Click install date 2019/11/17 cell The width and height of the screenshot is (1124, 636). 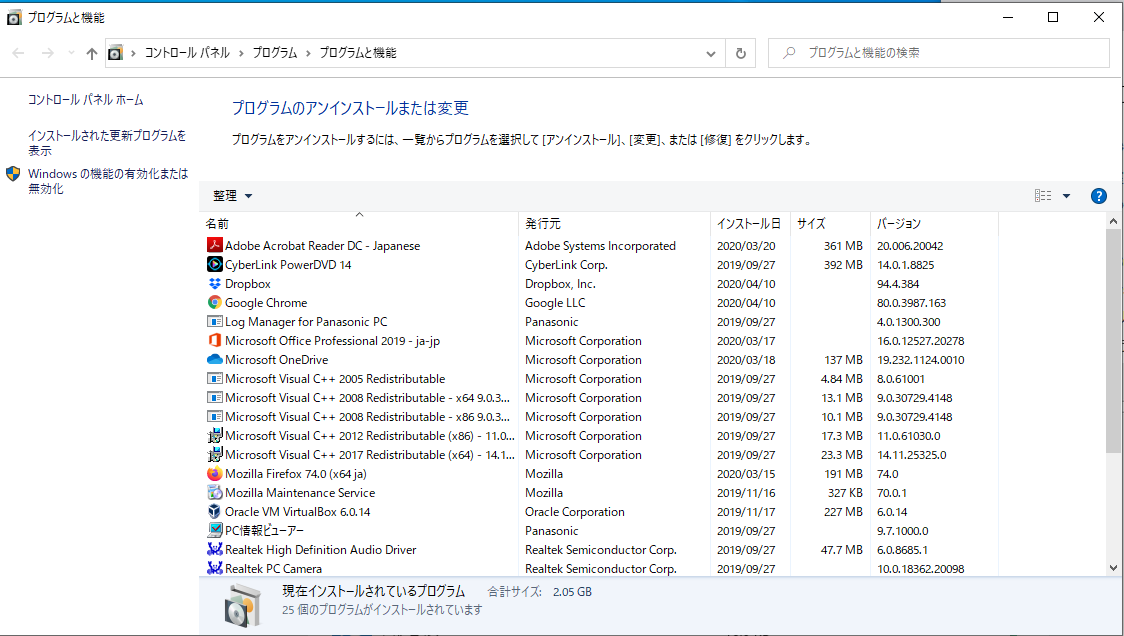(x=746, y=511)
